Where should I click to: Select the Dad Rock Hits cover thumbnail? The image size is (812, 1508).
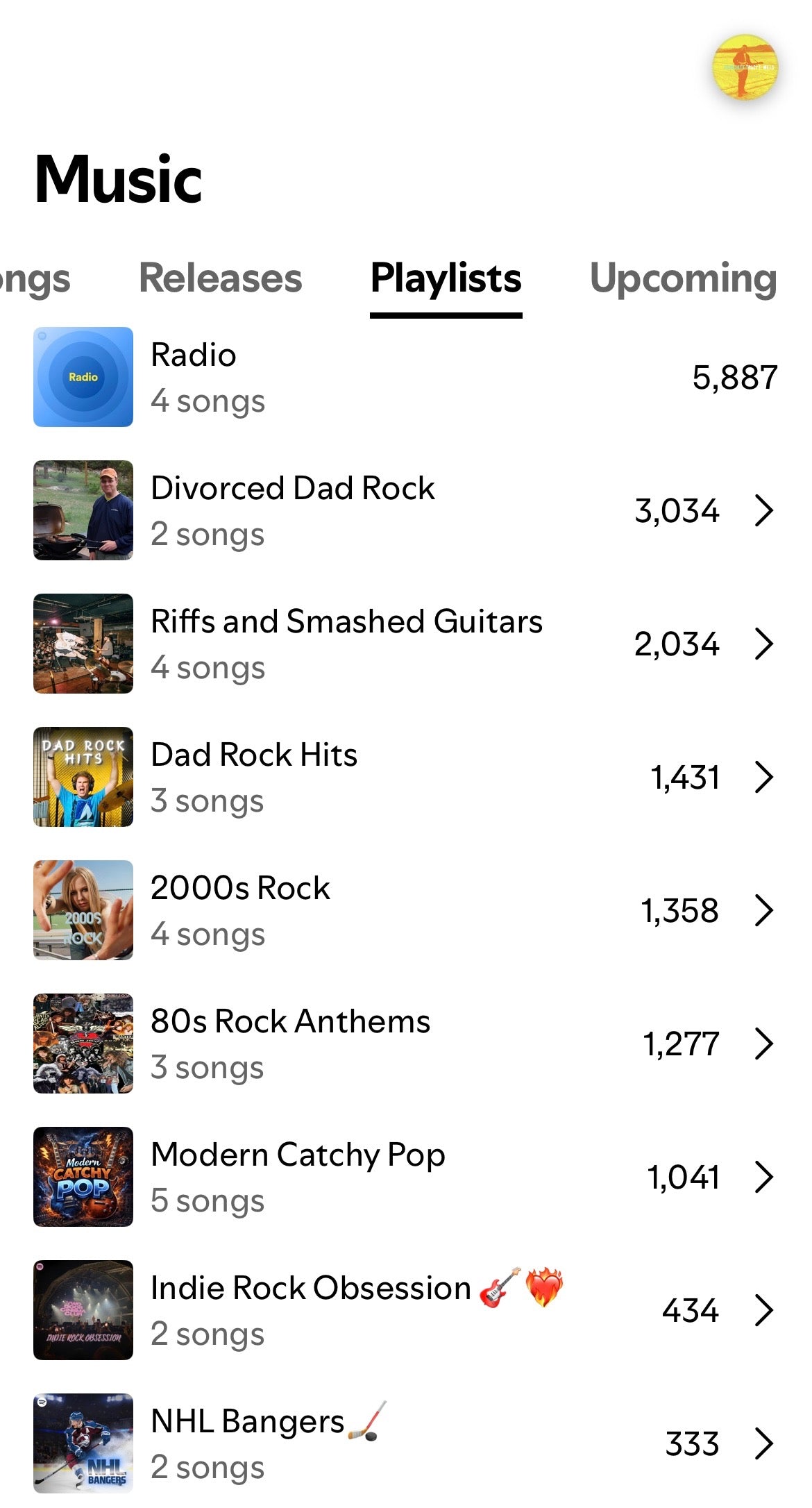tap(83, 777)
